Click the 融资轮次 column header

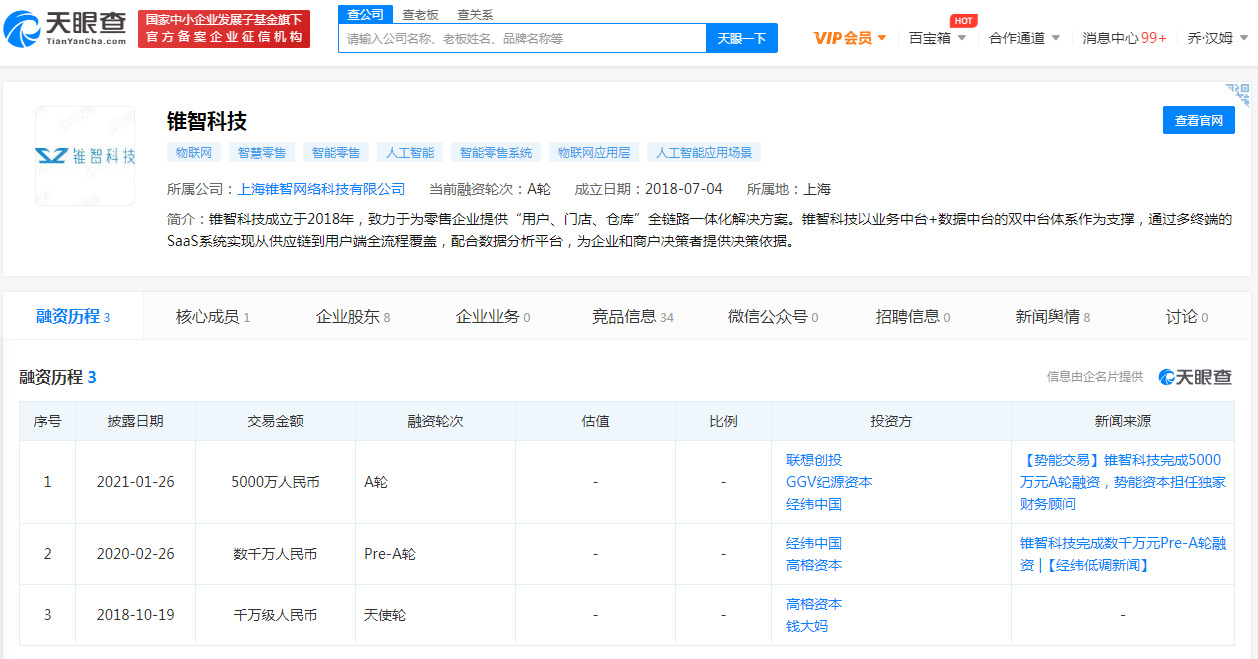[x=435, y=421]
